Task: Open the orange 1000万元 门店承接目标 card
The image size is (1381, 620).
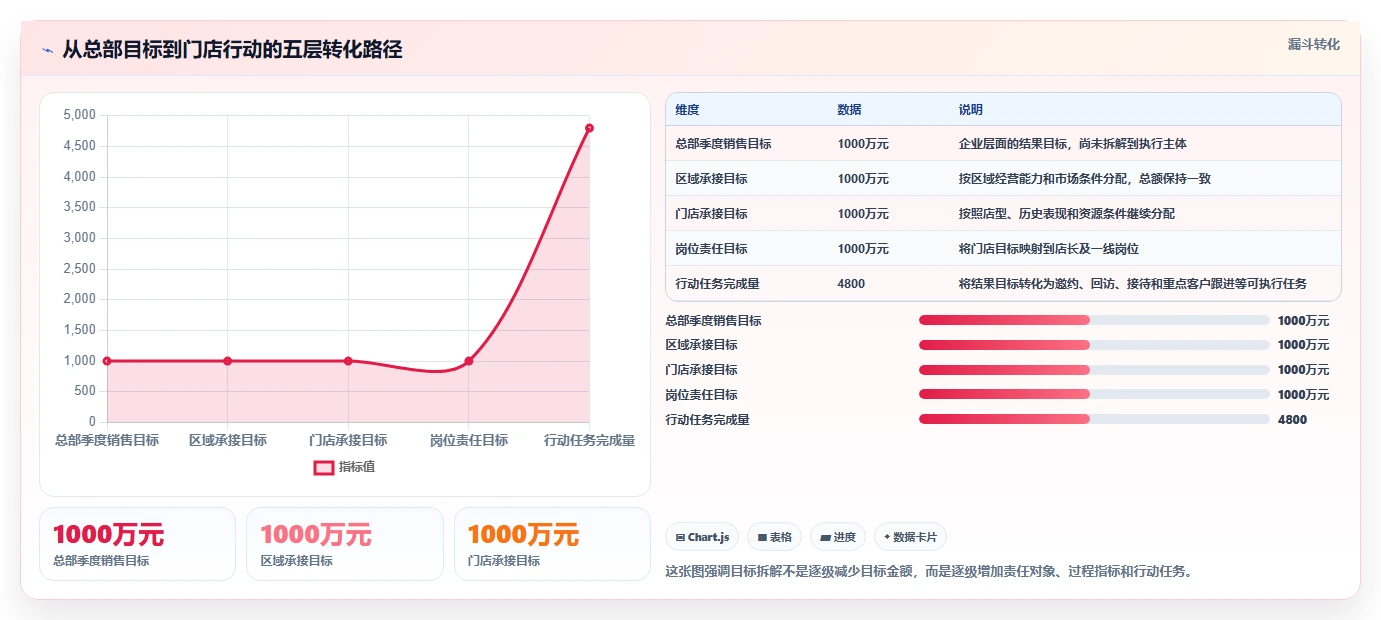Action: point(552,544)
